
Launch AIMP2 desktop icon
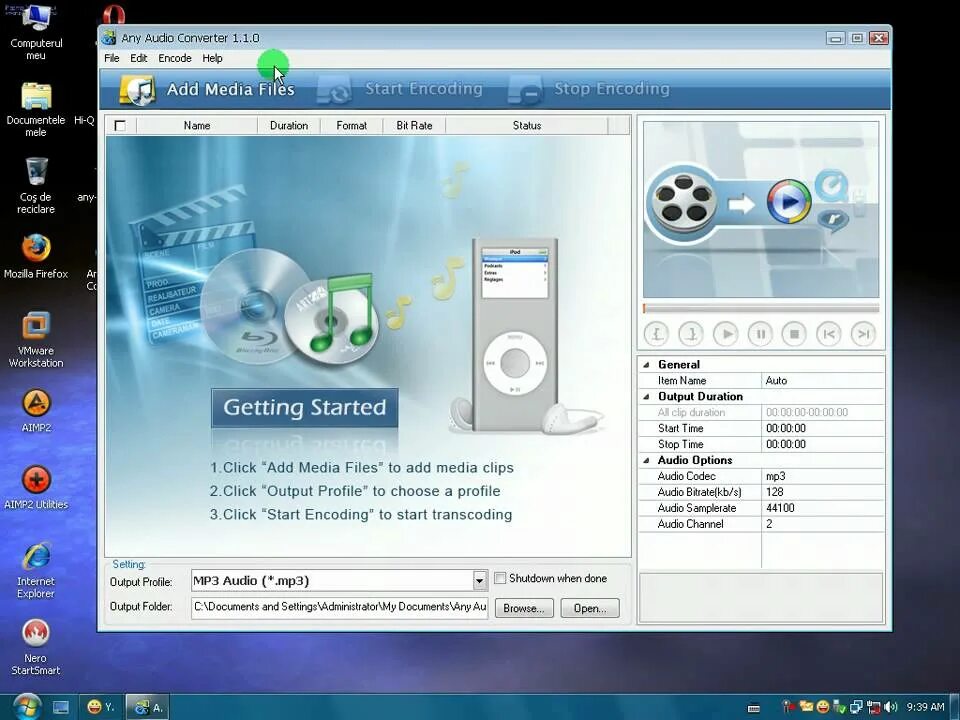(x=36, y=410)
